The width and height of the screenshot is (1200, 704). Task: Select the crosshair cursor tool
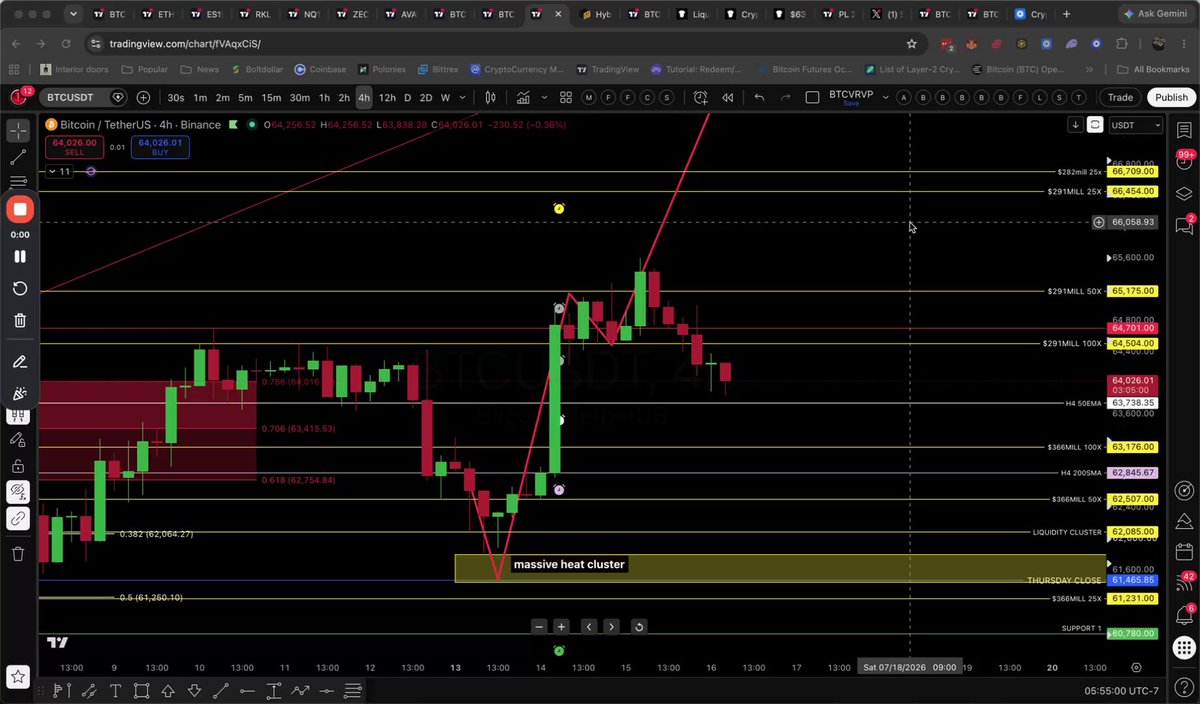(18, 131)
